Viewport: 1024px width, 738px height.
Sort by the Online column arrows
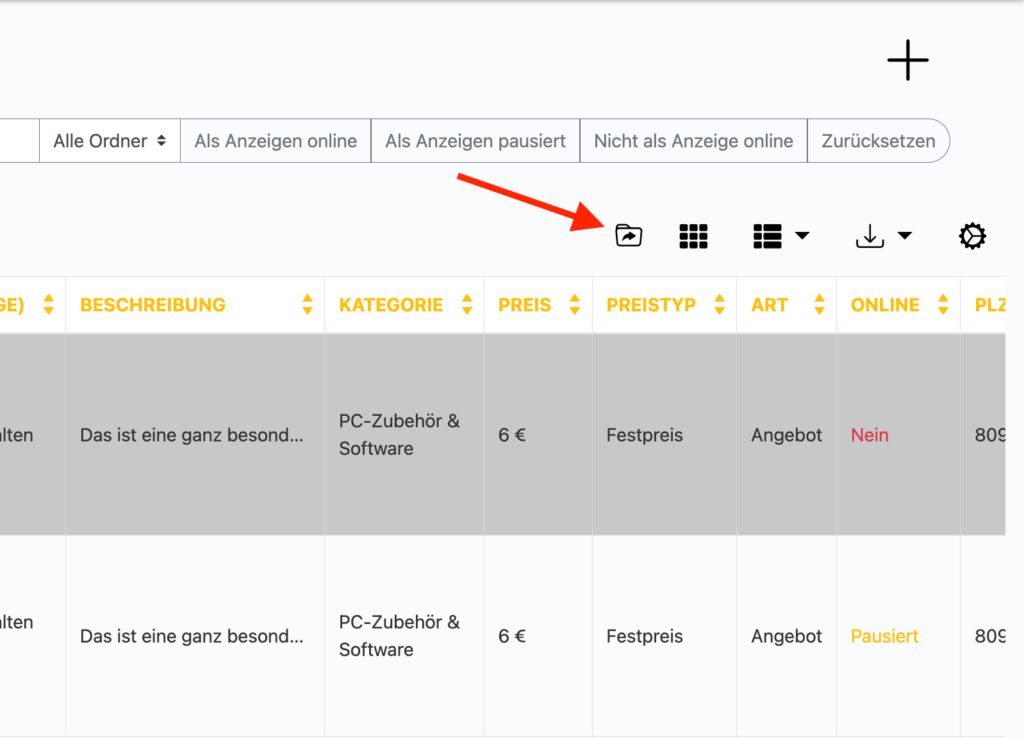click(943, 304)
